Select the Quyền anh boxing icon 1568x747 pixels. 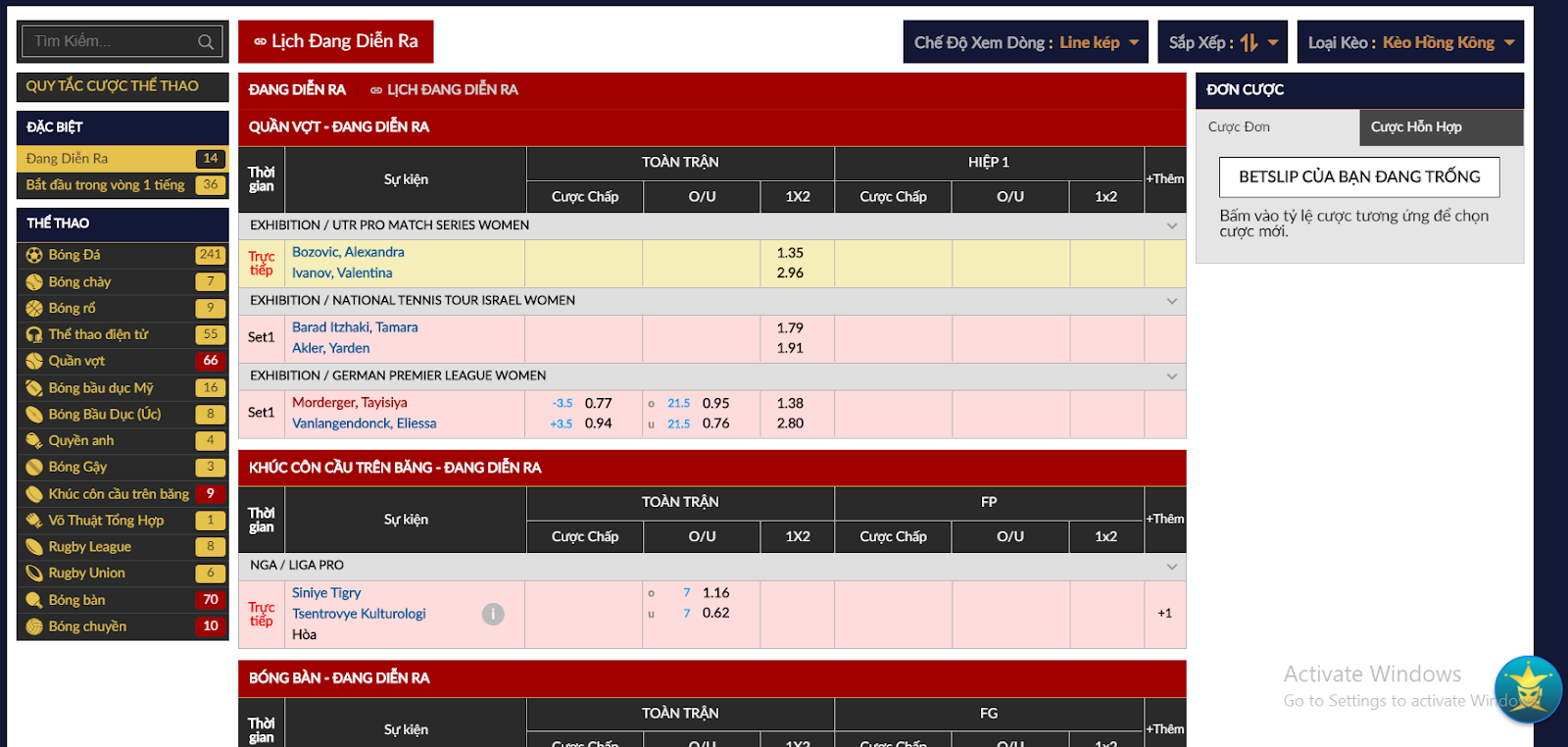click(34, 441)
